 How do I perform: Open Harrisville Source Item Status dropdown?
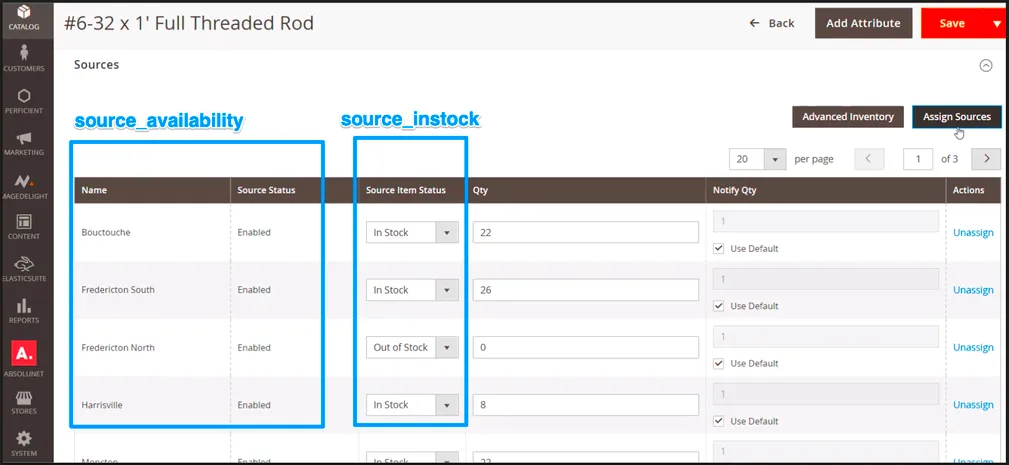click(412, 405)
